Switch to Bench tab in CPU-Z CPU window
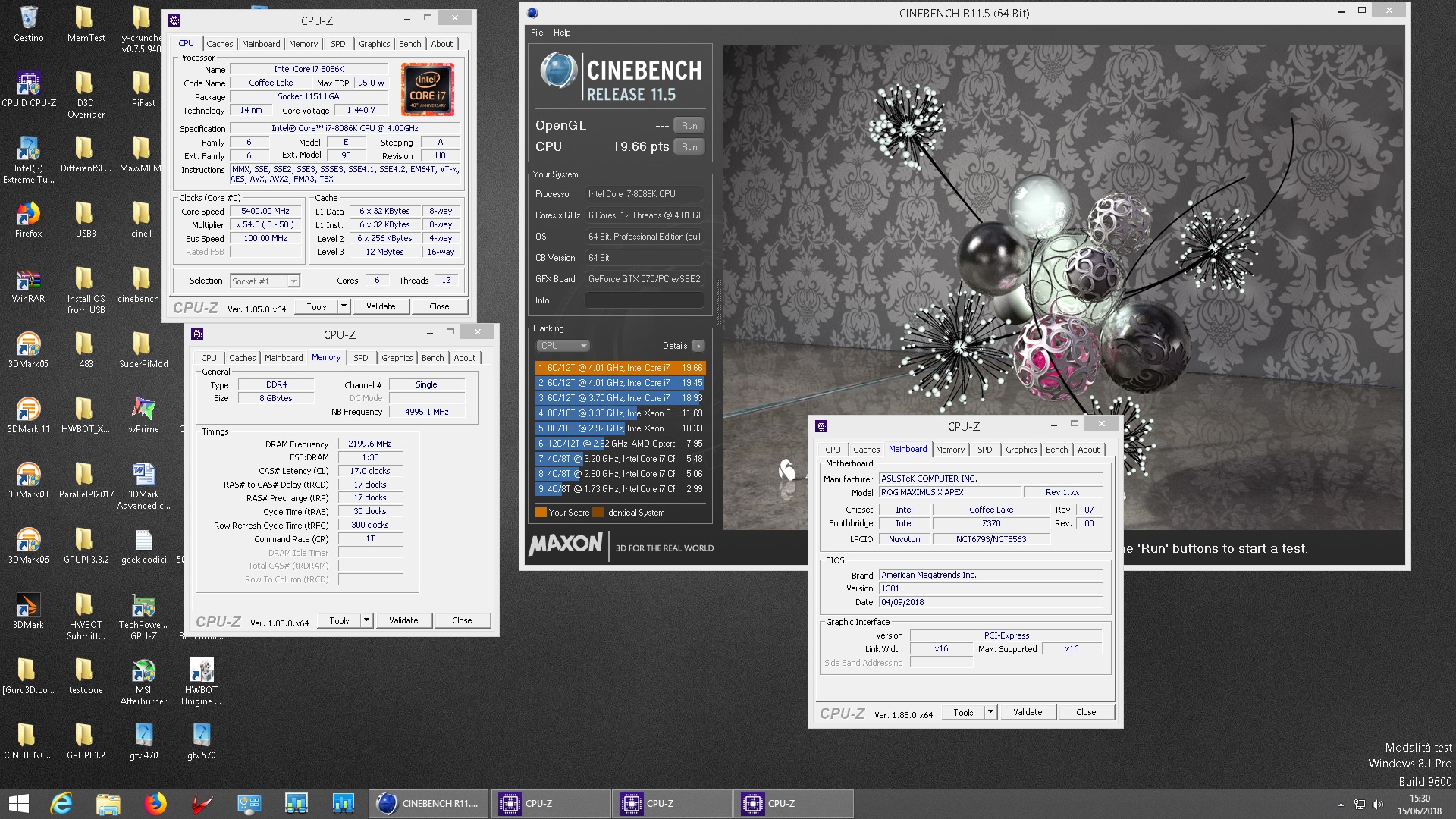The width and height of the screenshot is (1456, 819). click(x=409, y=44)
